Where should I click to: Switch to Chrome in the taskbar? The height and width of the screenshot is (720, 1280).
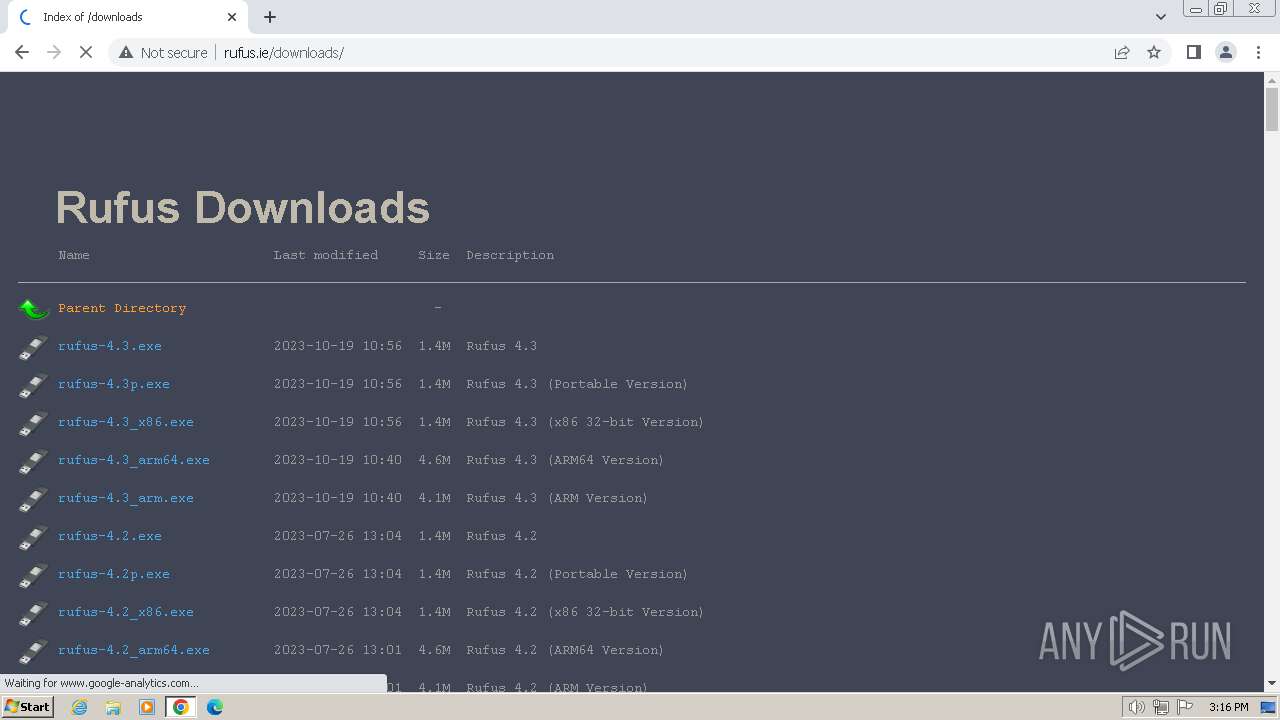(x=181, y=707)
